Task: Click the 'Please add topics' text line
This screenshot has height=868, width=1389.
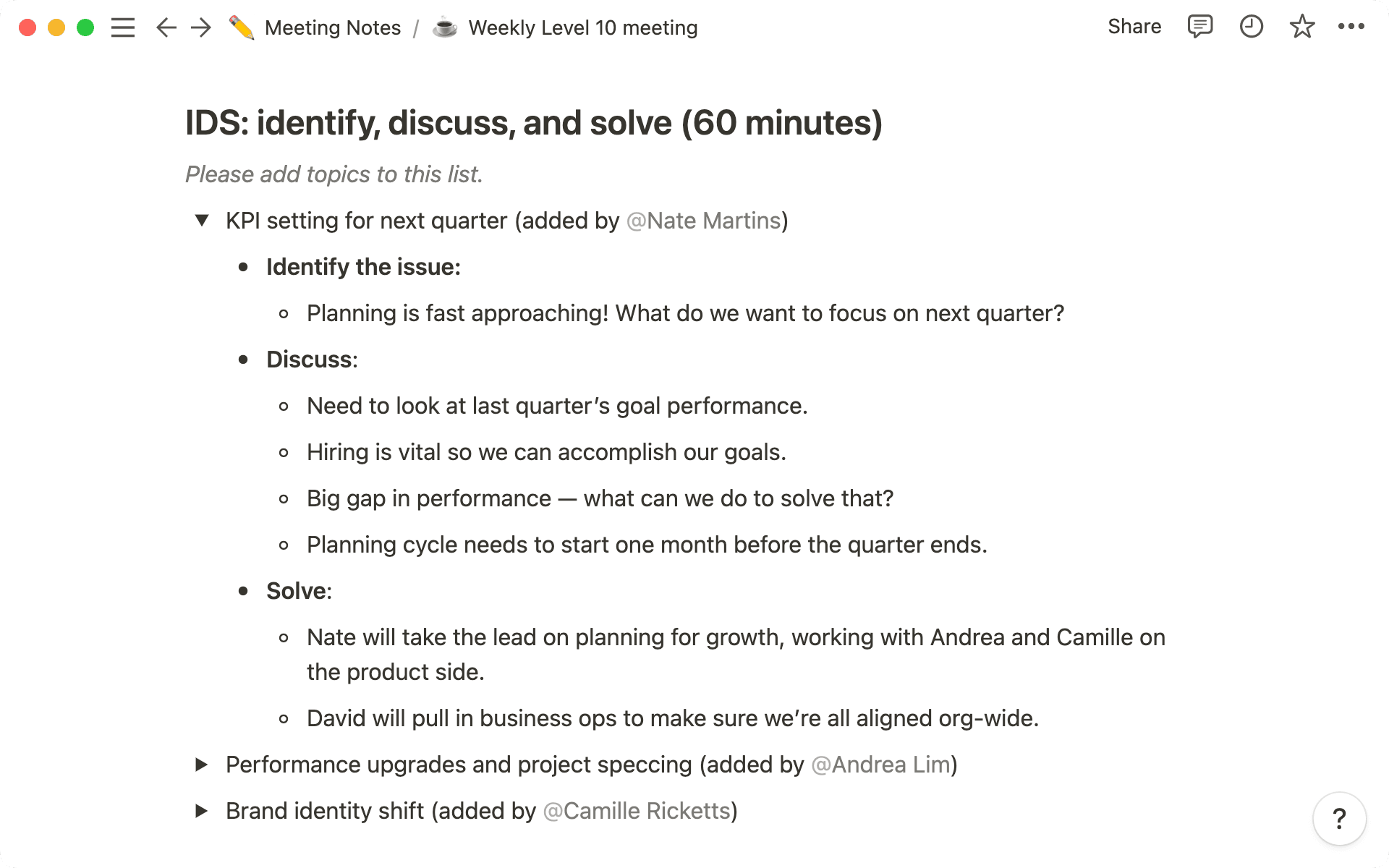Action: click(334, 174)
